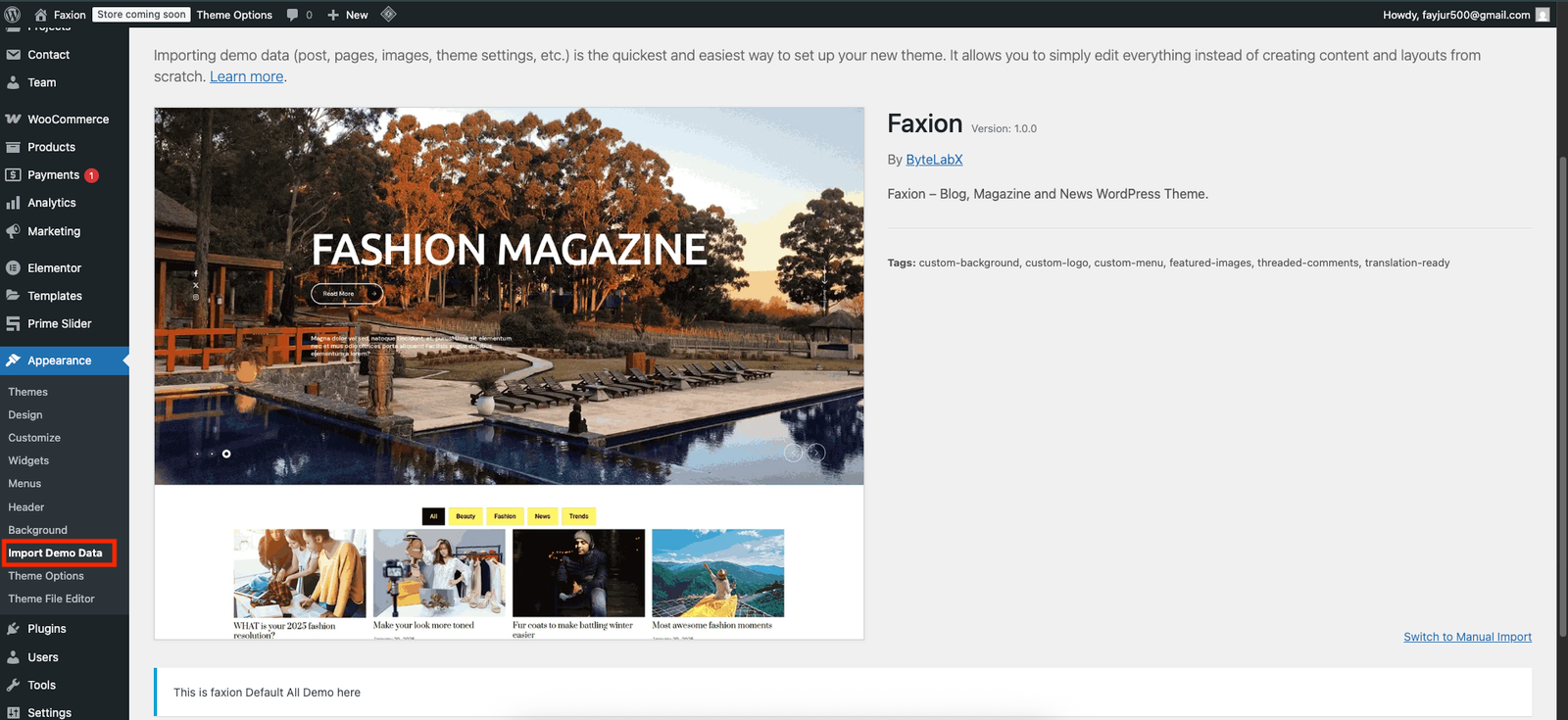Open Theme Options in admin bar
Viewport: 1568px width, 720px height.
pyautogui.click(x=234, y=15)
